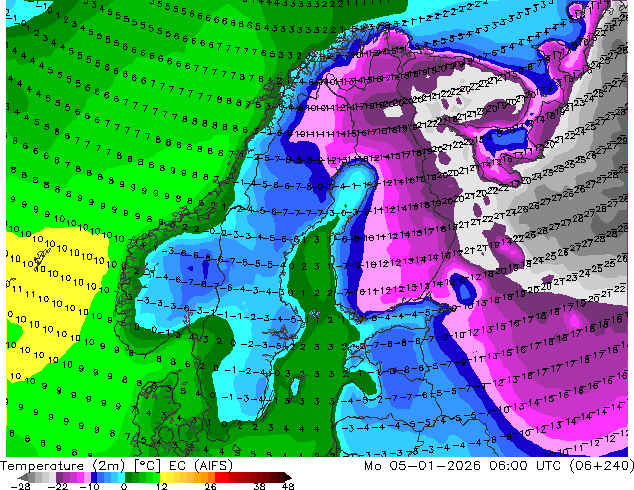
Task: Click the 'Temperature (2m)' title text
Action: click(x=63, y=466)
